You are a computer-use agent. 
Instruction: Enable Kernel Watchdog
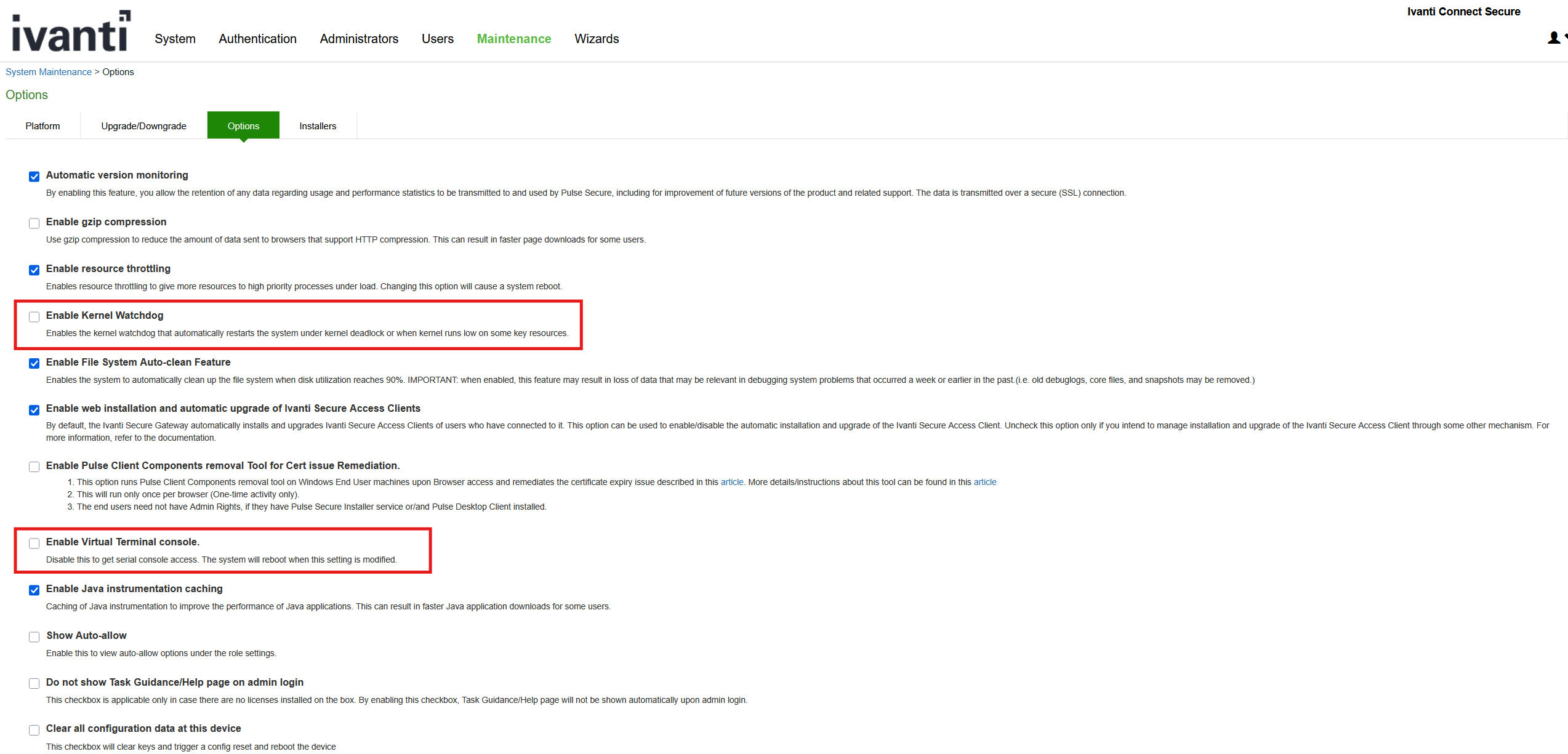tap(34, 316)
